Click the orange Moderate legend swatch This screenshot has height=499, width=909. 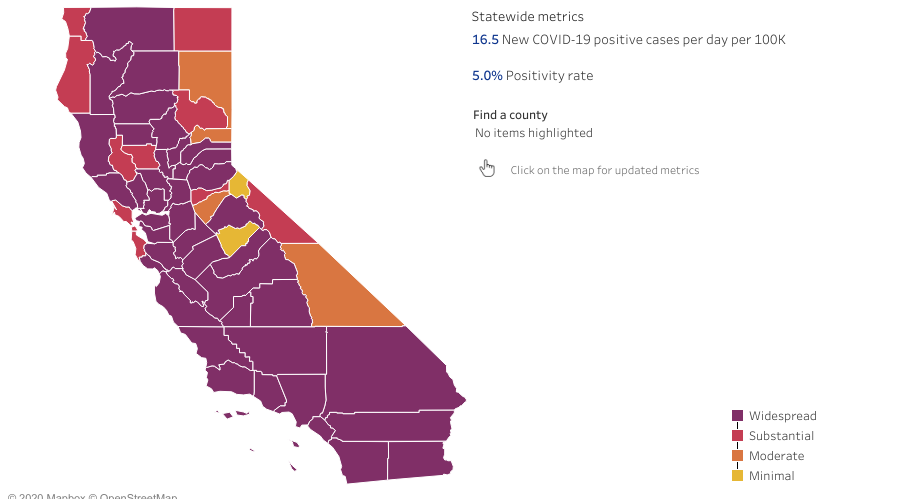[x=737, y=456]
